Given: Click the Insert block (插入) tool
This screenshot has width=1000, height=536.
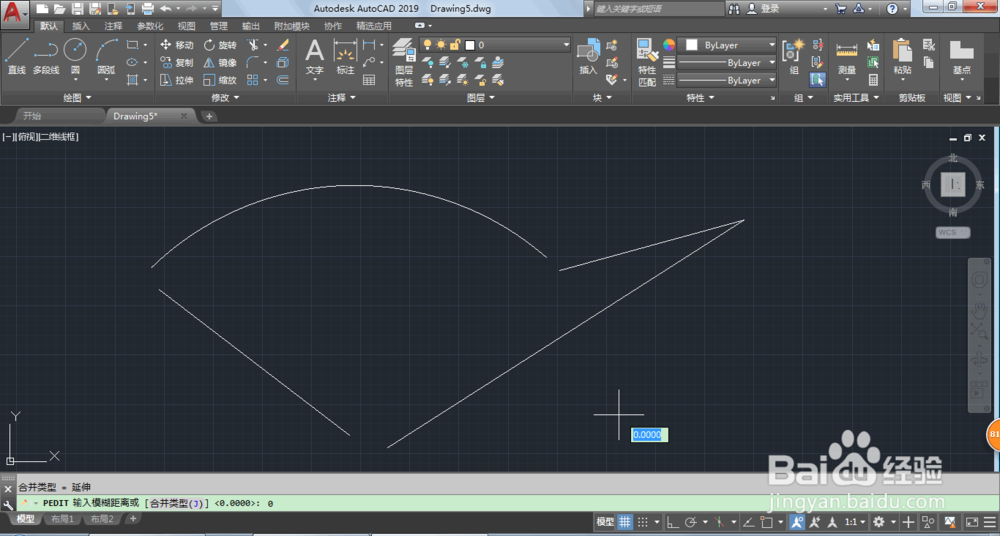Looking at the screenshot, I should pyautogui.click(x=588, y=56).
